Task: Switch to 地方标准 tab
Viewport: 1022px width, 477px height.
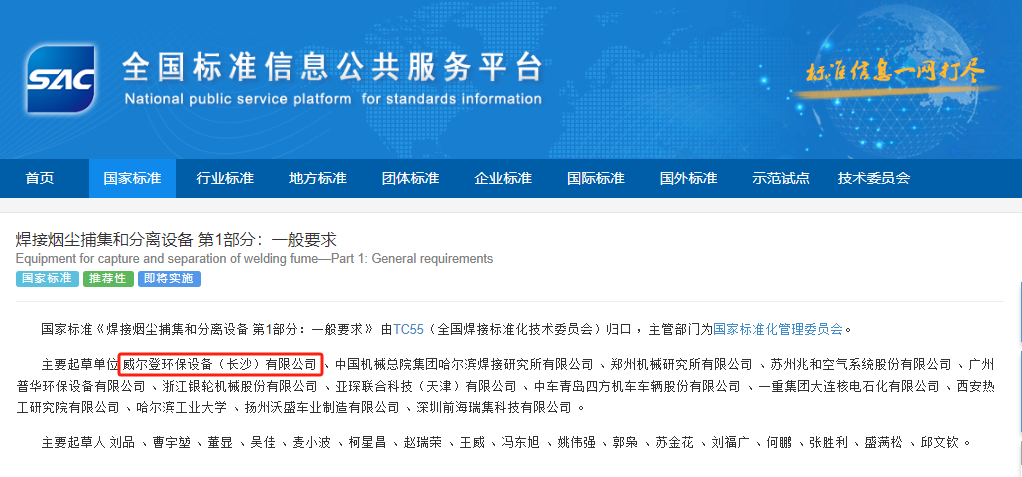Action: click(x=317, y=178)
